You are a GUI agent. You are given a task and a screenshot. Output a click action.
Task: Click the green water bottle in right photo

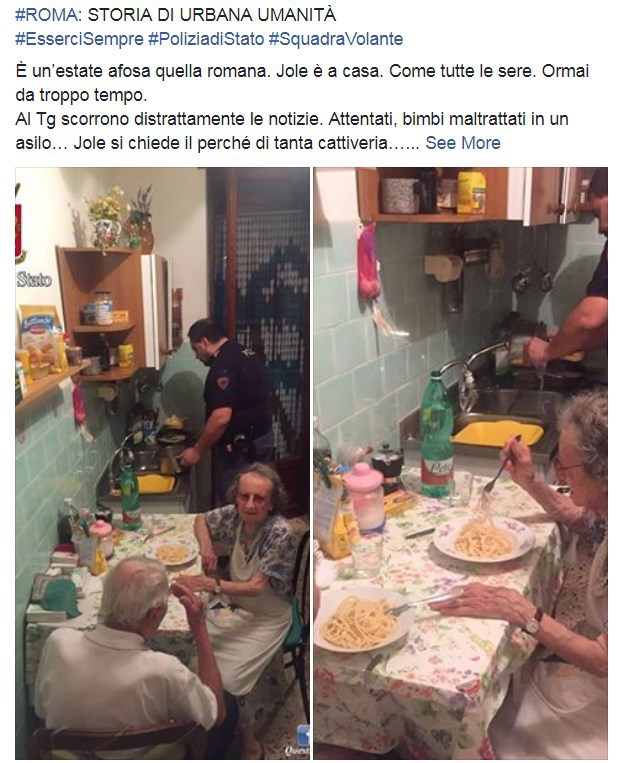[437, 435]
